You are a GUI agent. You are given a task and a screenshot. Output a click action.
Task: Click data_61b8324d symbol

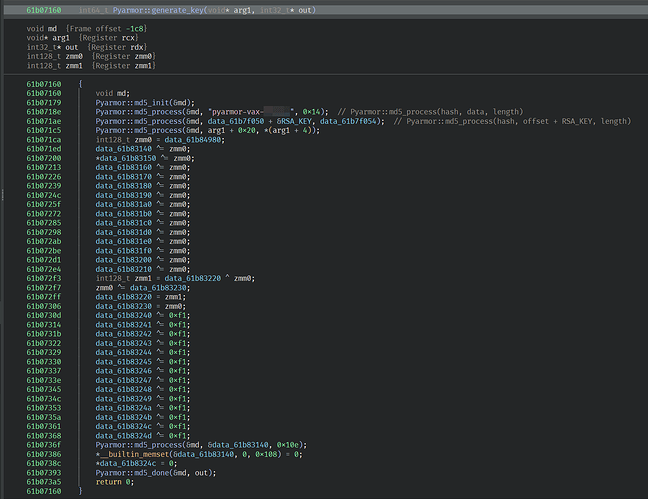pyautogui.click(x=124, y=436)
